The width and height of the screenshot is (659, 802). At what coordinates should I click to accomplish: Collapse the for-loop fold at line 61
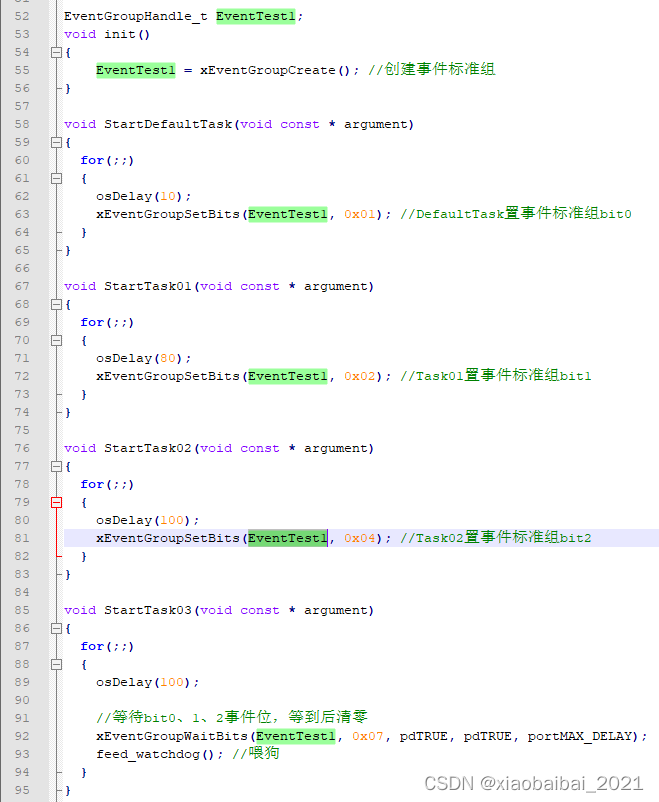(56, 179)
